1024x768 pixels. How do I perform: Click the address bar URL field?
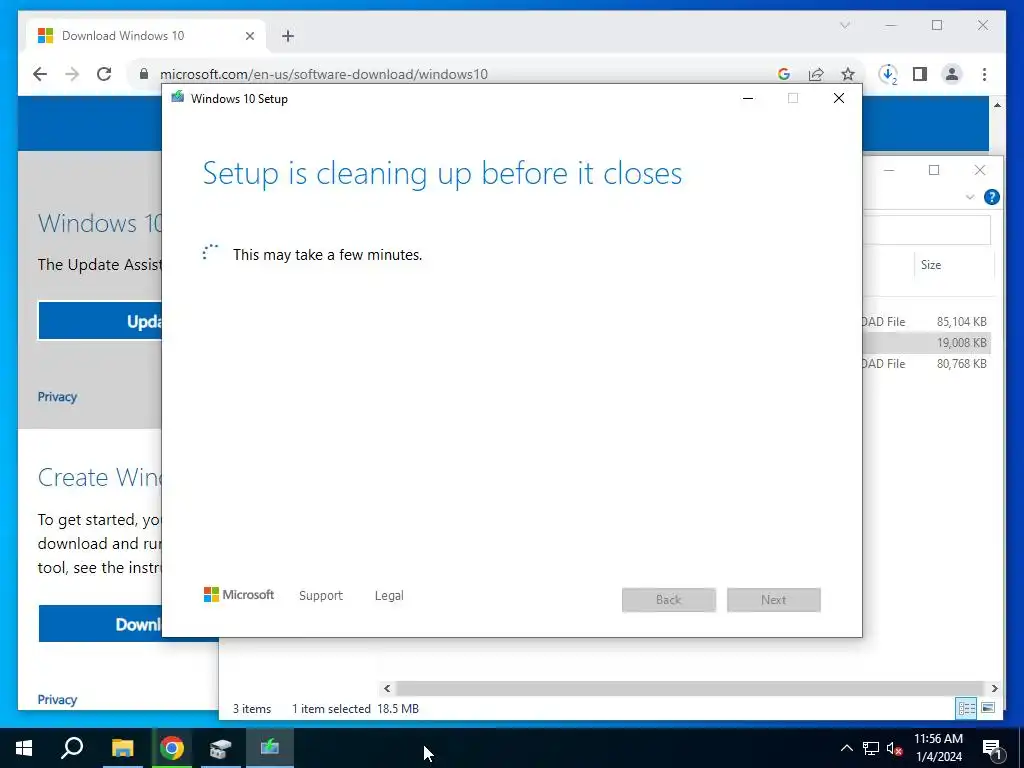click(x=457, y=74)
